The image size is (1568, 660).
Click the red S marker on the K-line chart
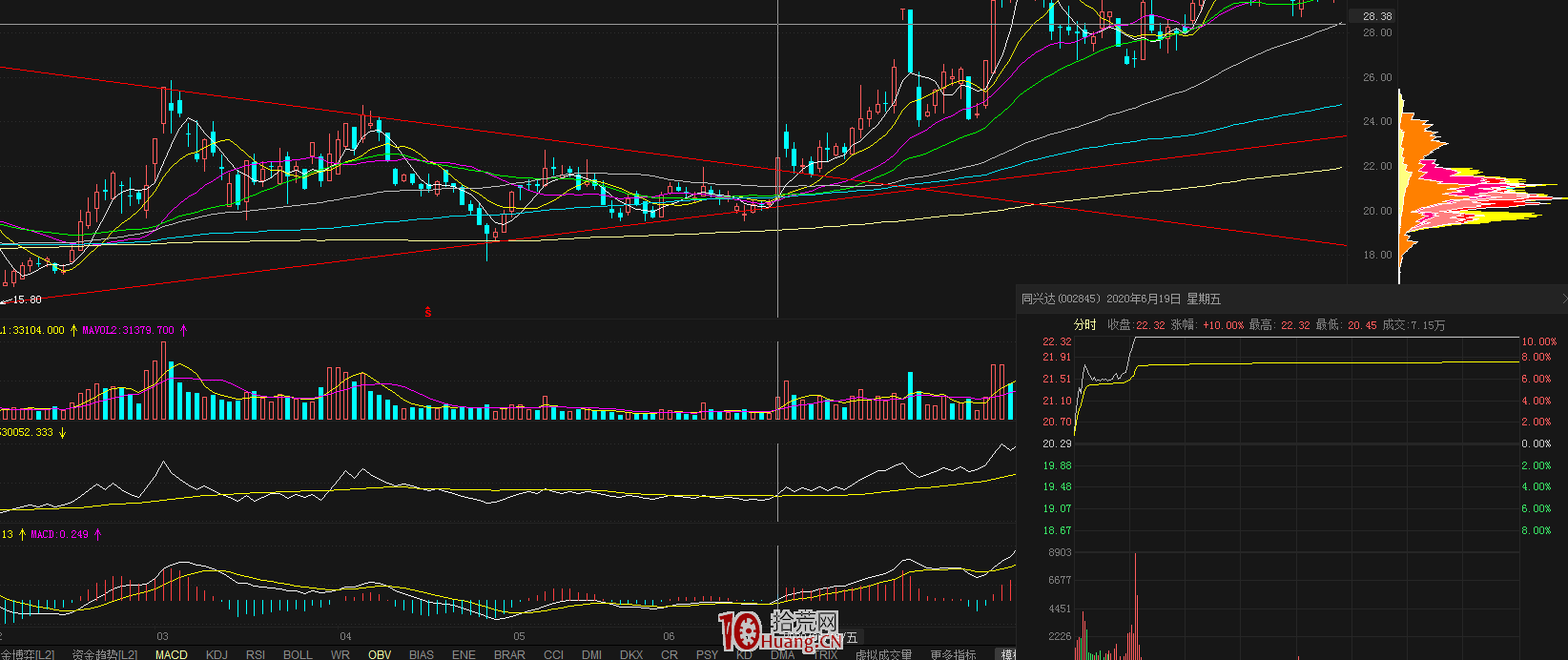tap(428, 312)
